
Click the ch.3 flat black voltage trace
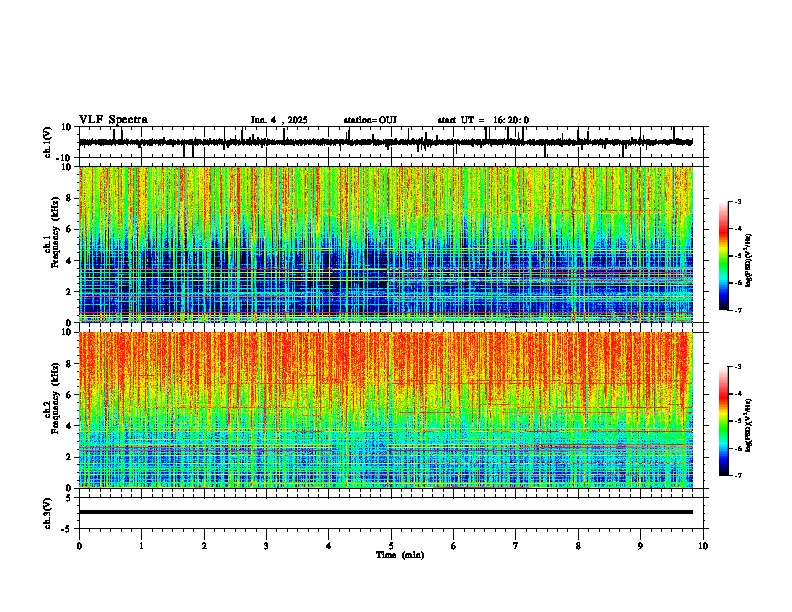(386, 512)
